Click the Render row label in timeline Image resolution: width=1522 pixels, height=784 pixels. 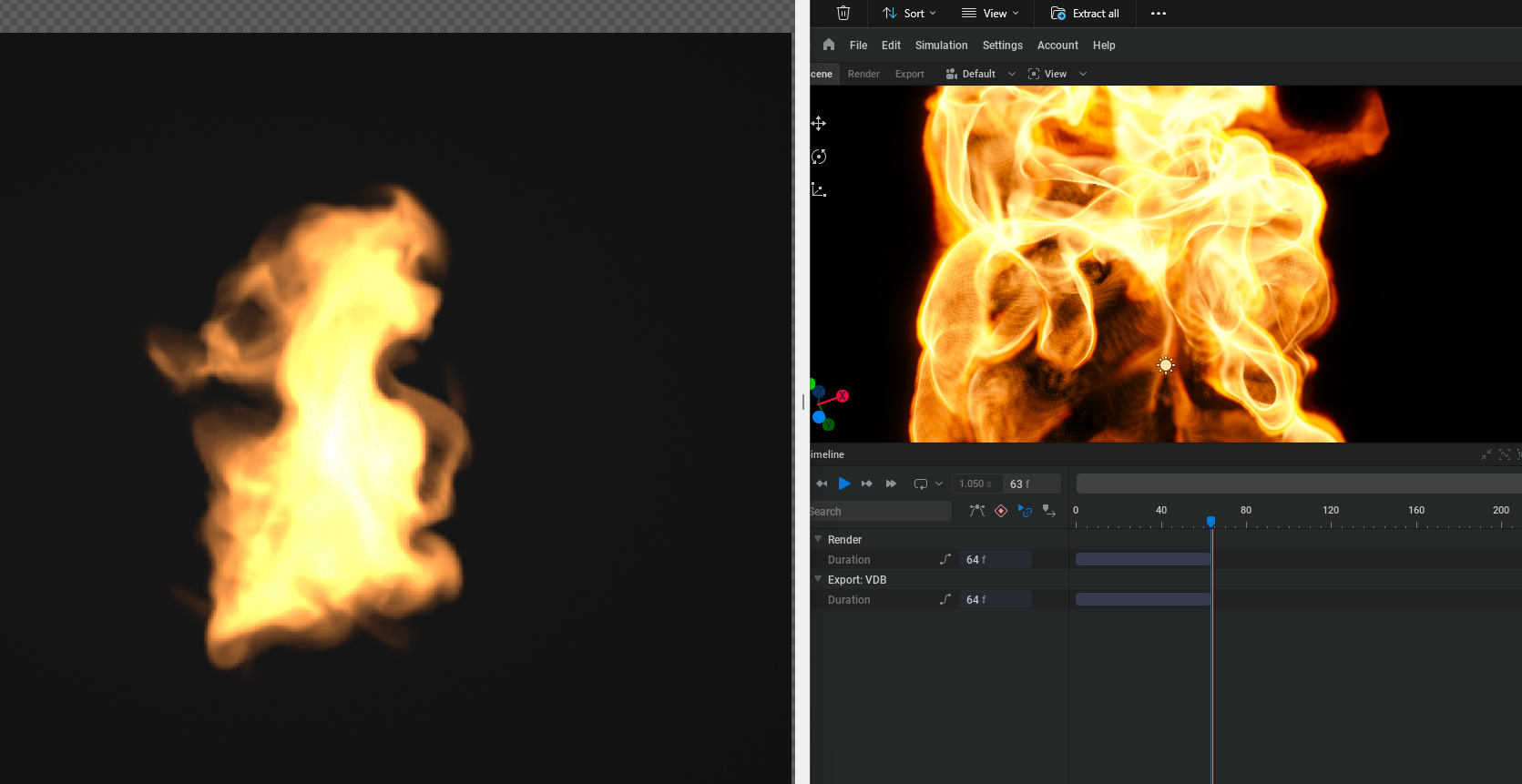(844, 540)
